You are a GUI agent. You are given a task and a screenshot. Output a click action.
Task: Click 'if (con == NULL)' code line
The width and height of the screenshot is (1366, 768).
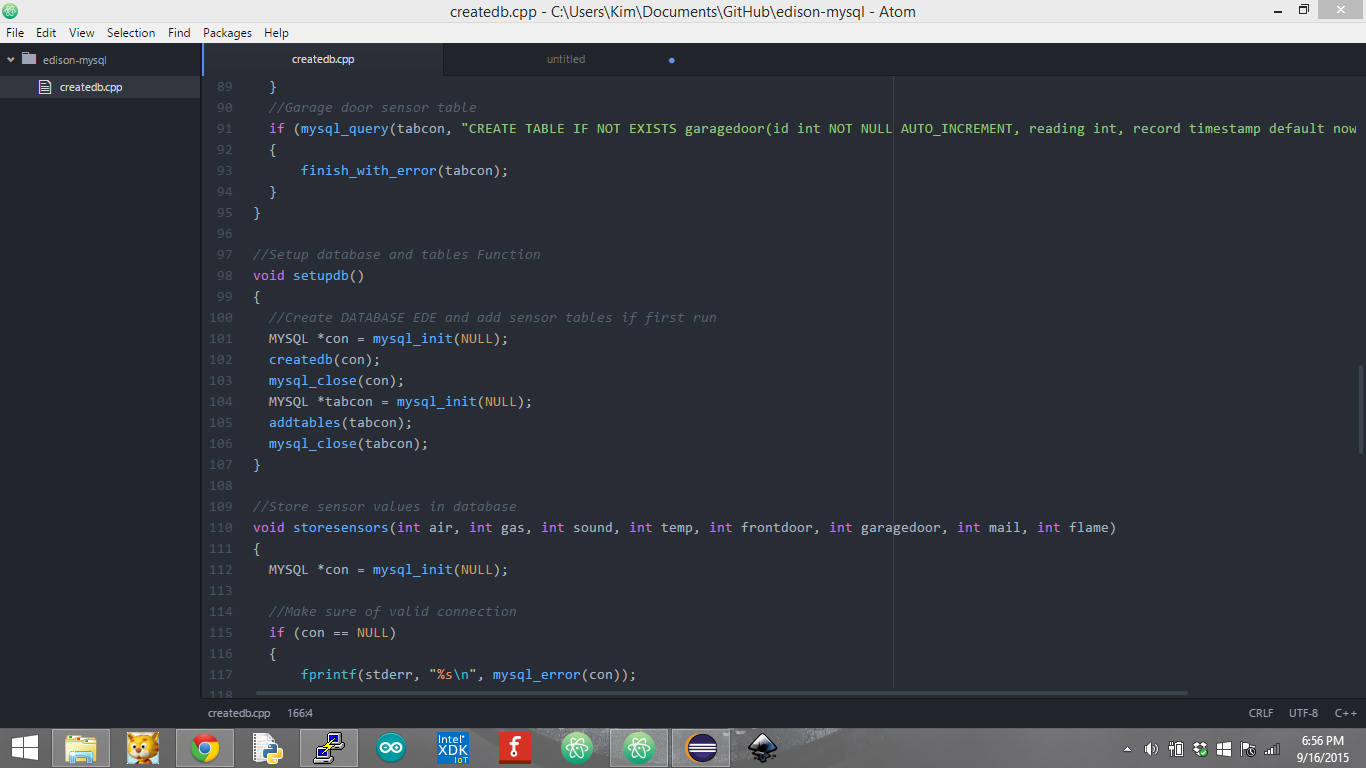pyautogui.click(x=333, y=632)
